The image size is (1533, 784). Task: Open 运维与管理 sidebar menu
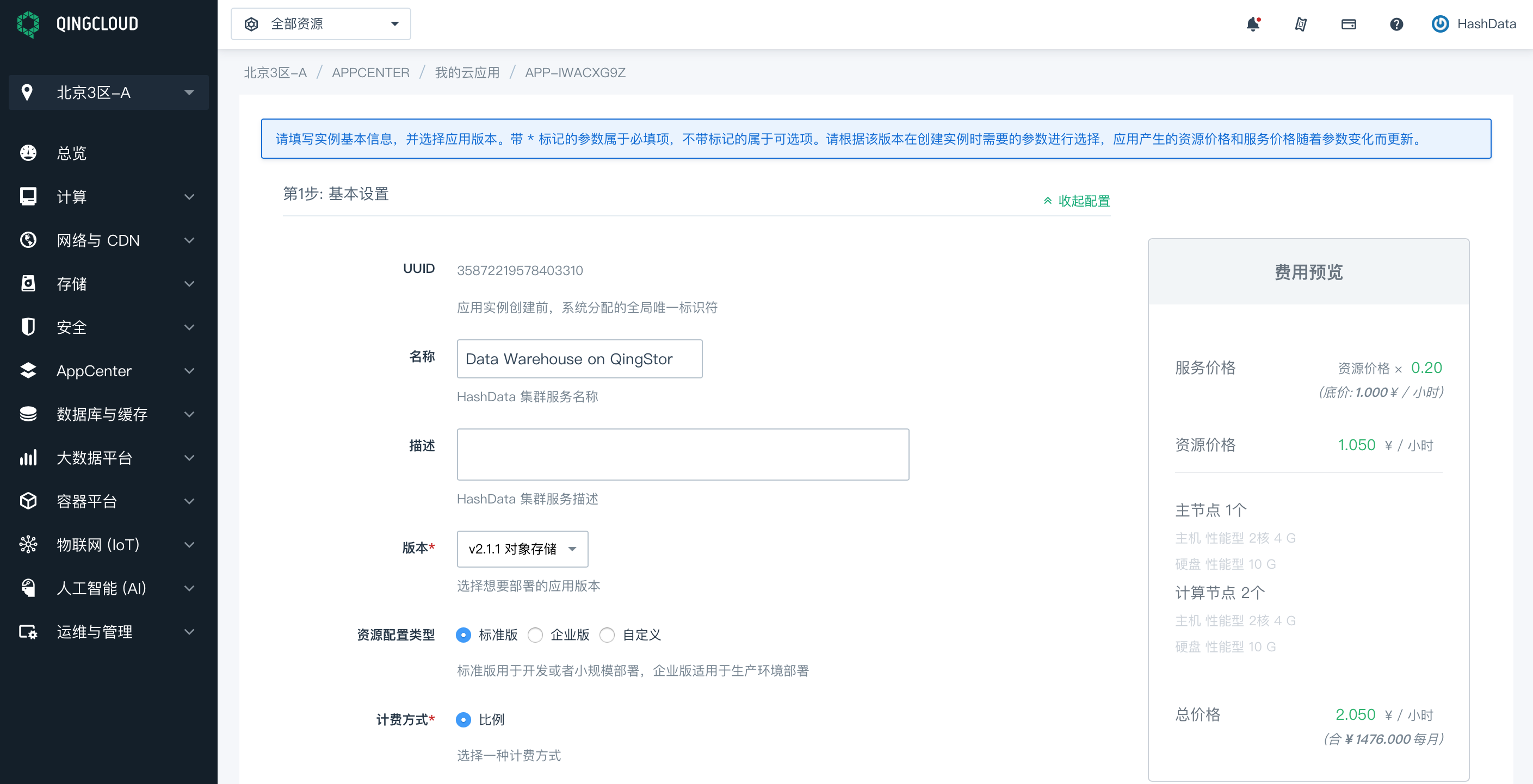coord(108,631)
